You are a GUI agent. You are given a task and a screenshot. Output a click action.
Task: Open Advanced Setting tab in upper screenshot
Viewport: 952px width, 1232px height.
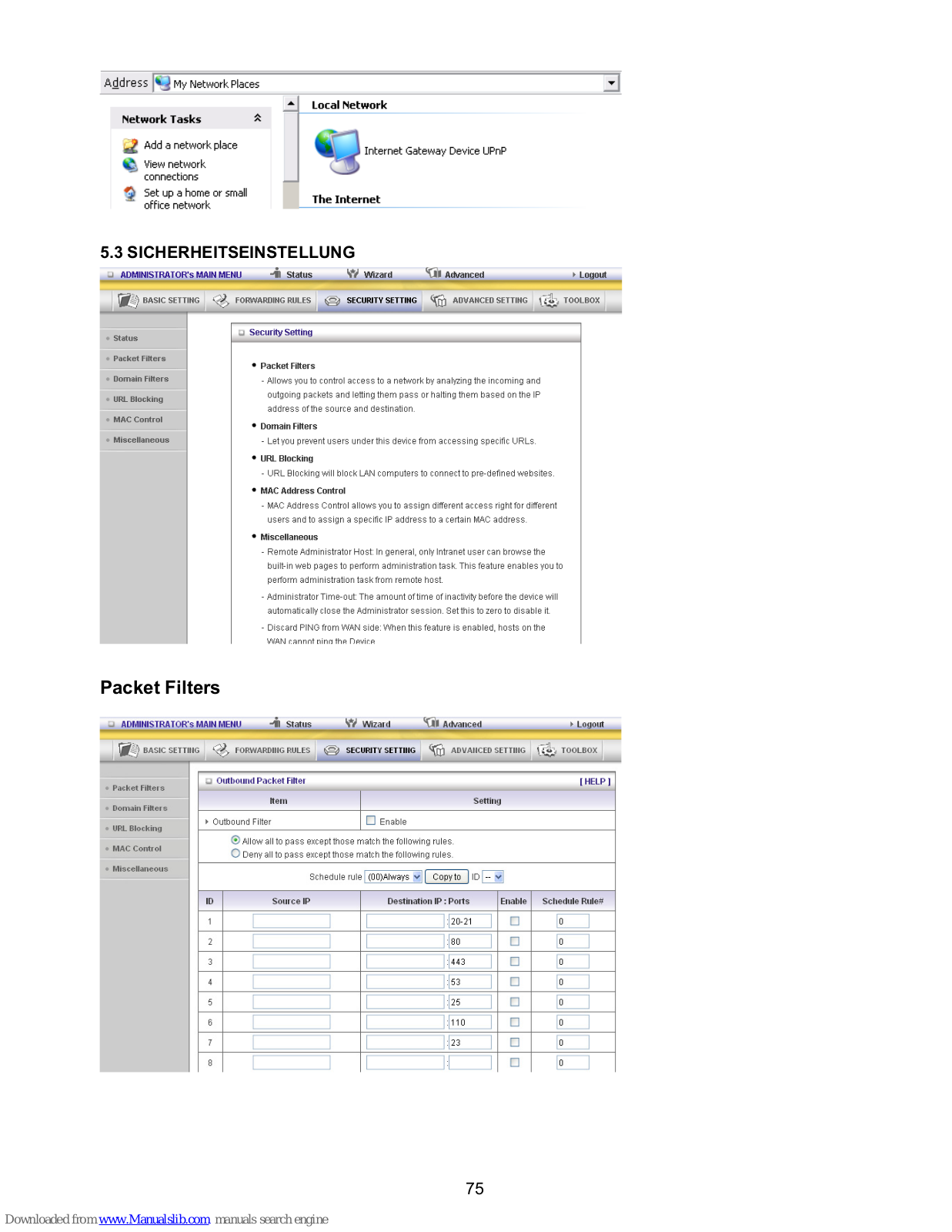click(479, 300)
